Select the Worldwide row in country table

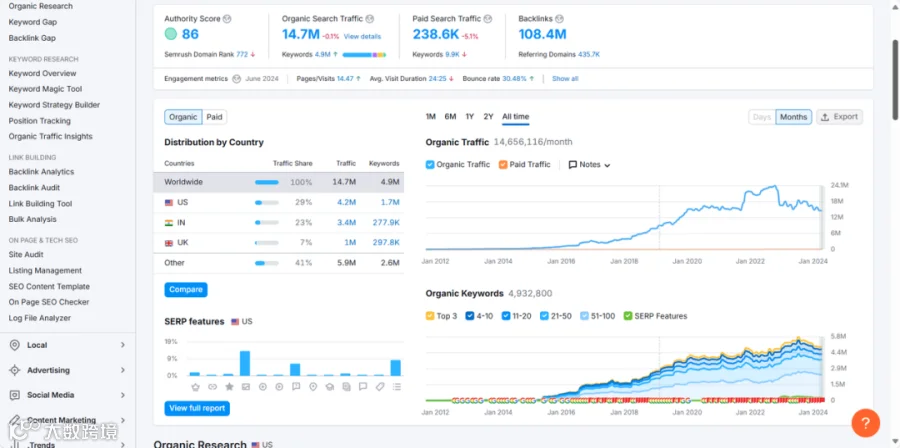278,182
